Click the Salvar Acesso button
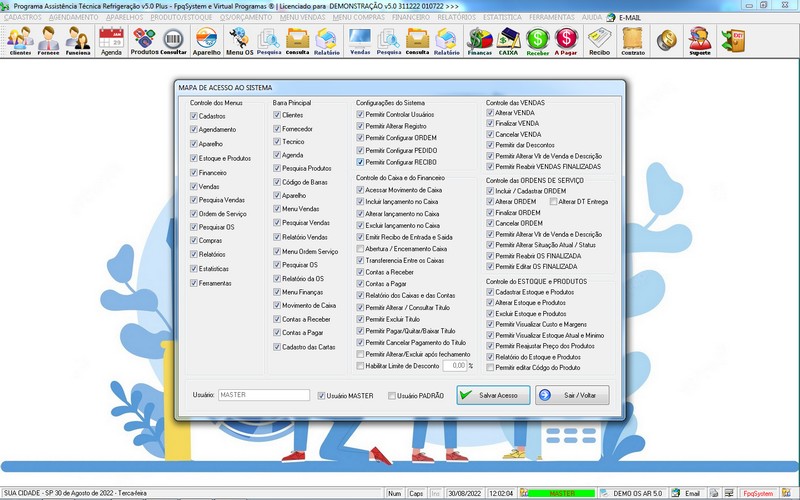800x500 pixels. point(493,395)
